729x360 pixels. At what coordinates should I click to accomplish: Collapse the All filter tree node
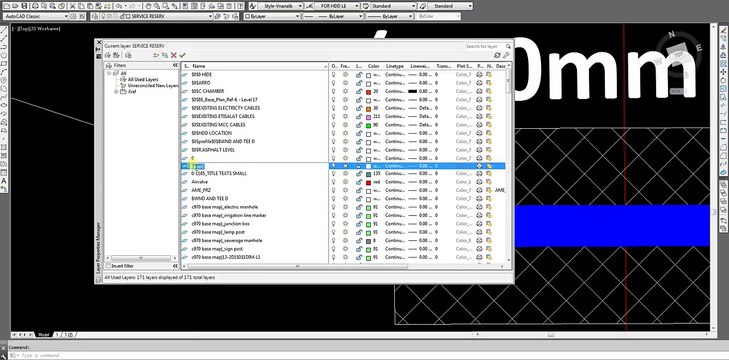click(109, 73)
